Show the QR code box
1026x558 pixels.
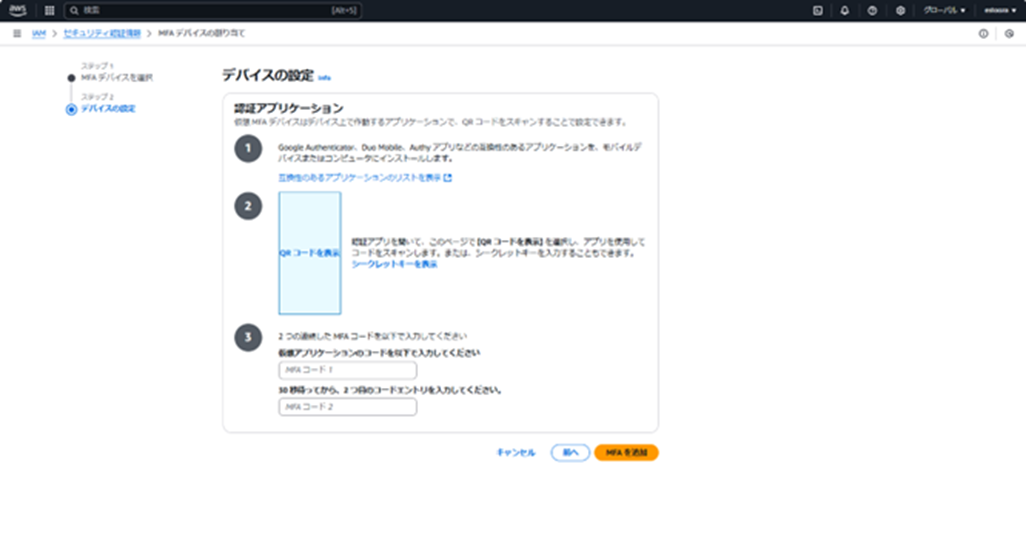click(x=310, y=253)
